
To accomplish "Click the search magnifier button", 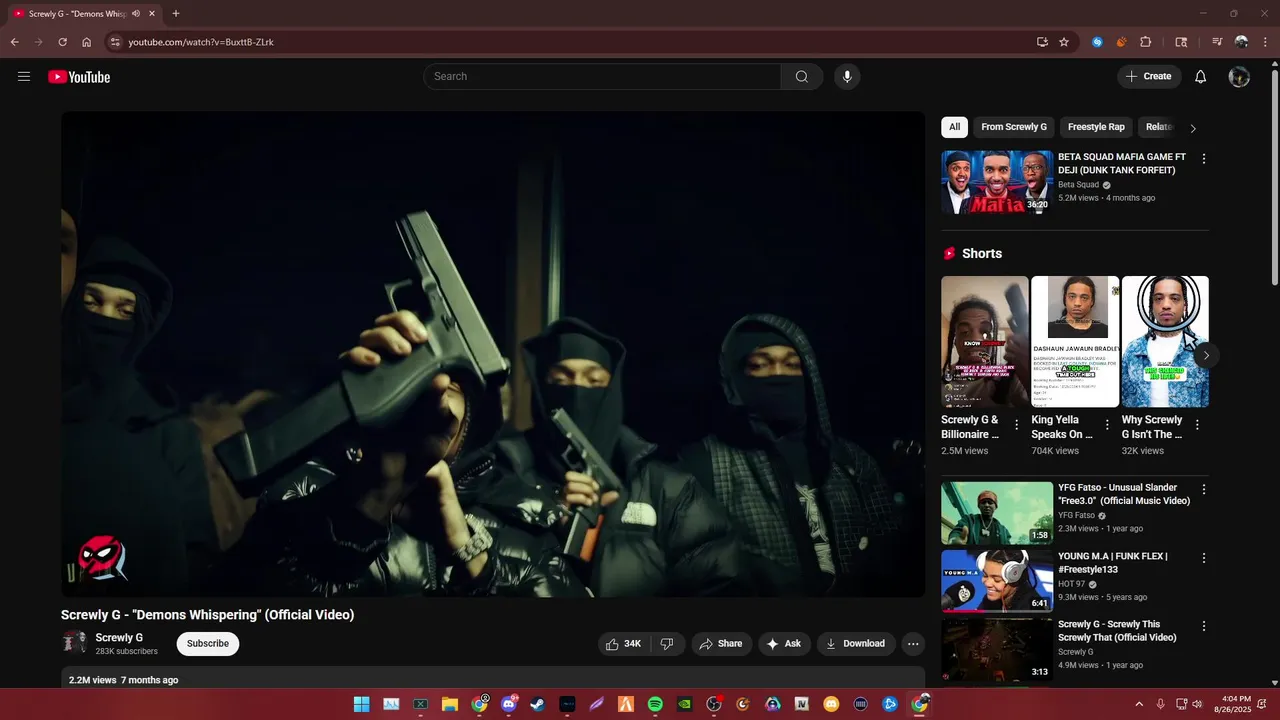I will point(802,77).
